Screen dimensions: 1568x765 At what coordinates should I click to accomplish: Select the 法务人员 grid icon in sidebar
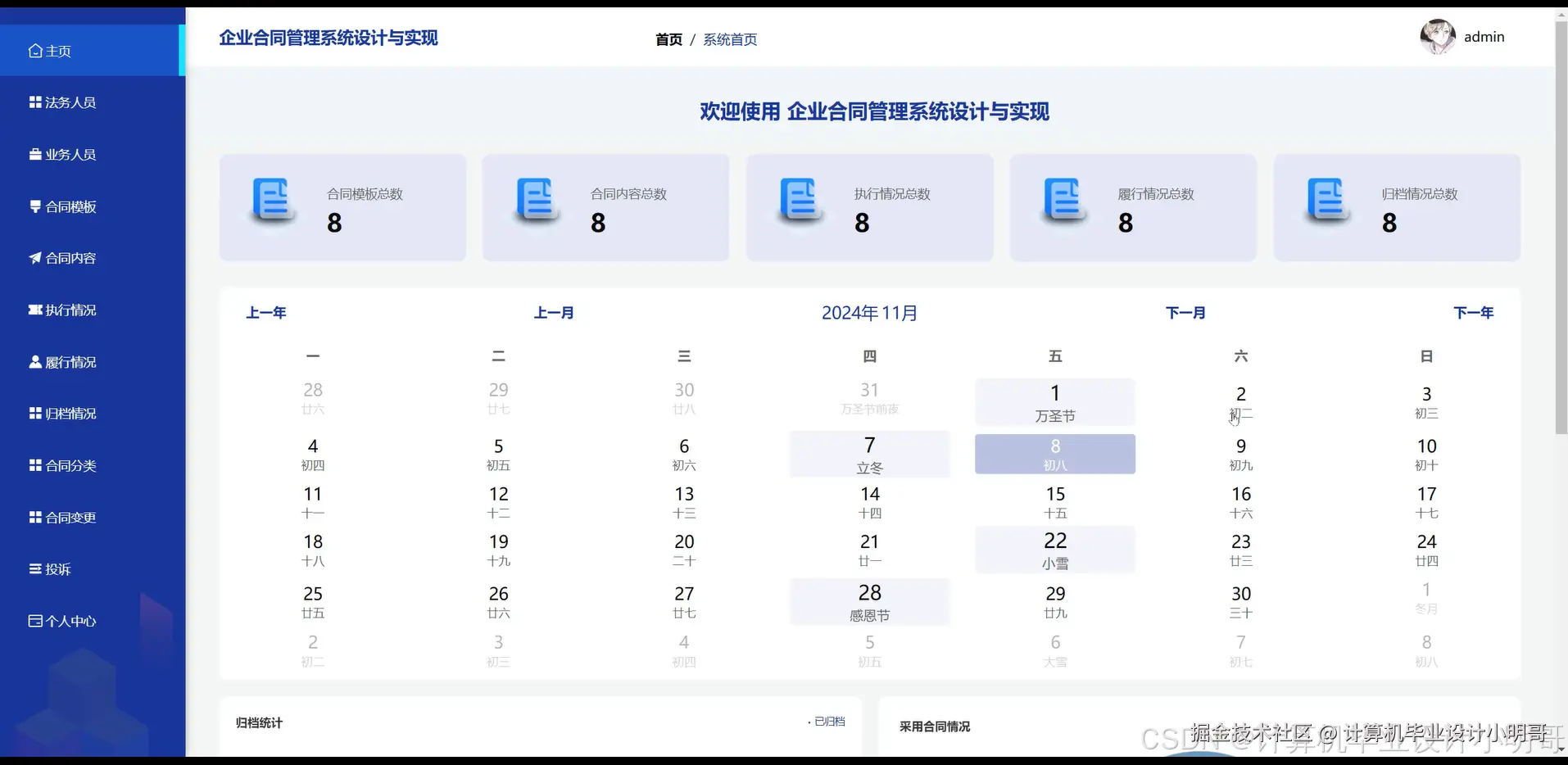(x=34, y=102)
